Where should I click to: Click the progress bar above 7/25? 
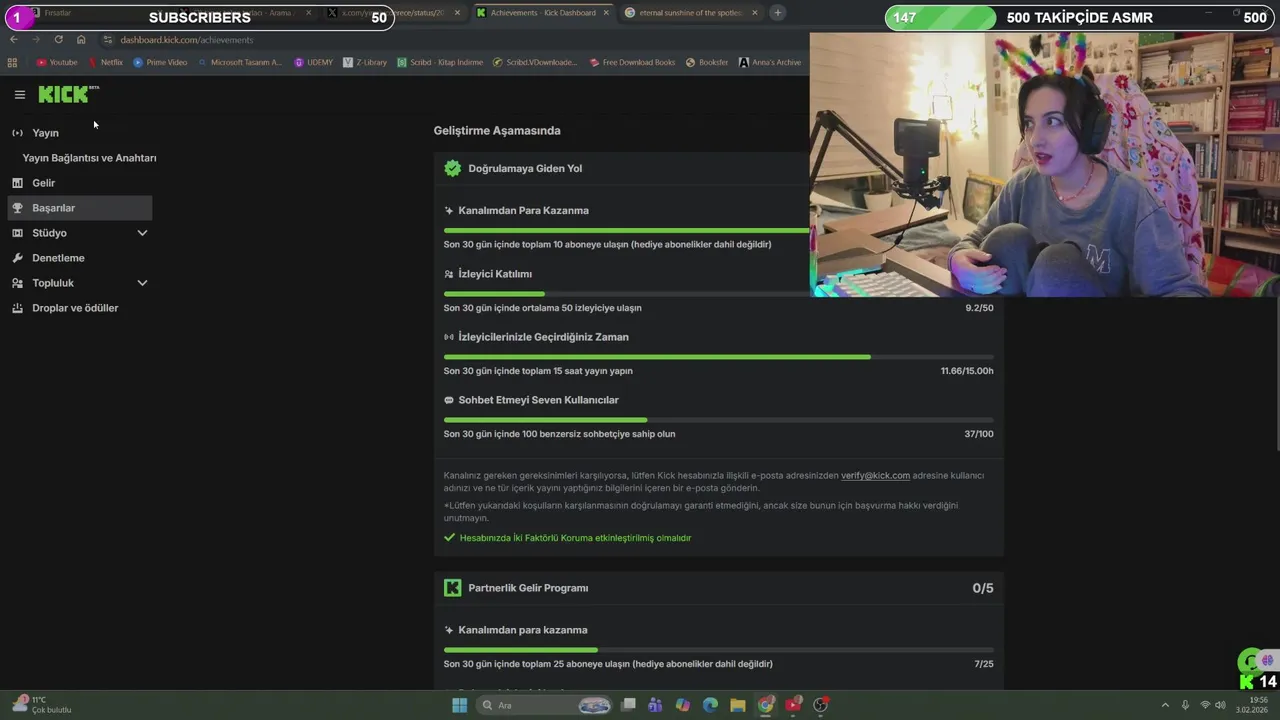tap(718, 650)
